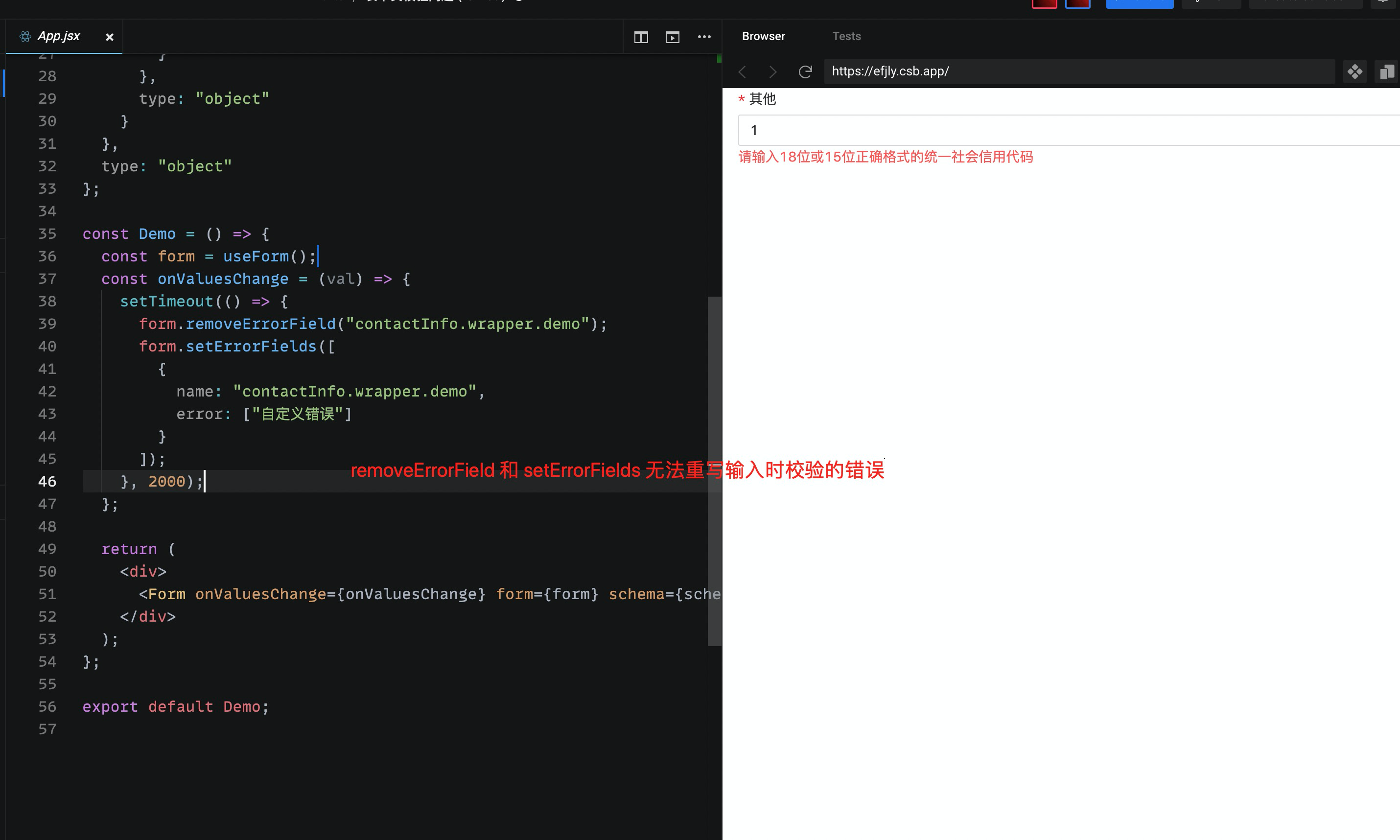
Task: Select the Browser tab
Action: tap(763, 36)
